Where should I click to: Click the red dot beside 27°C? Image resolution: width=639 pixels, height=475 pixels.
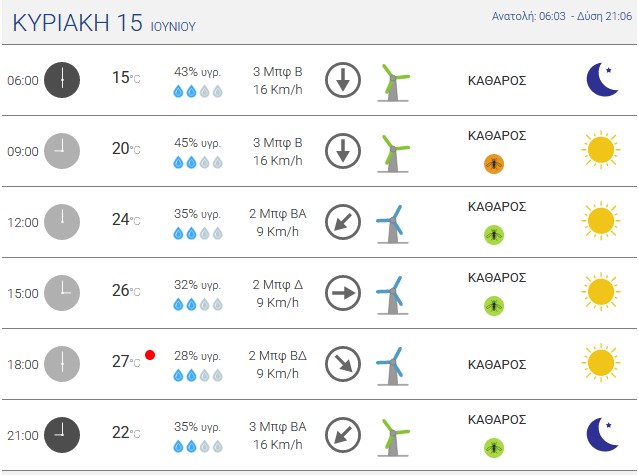click(150, 355)
